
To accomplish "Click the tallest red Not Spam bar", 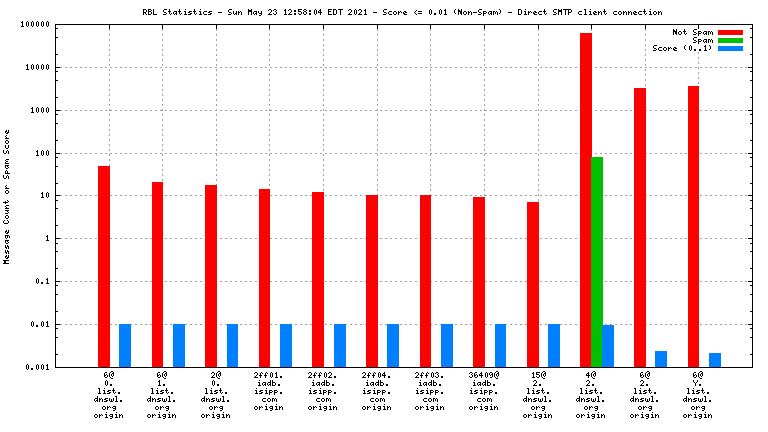I will pyautogui.click(x=586, y=200).
